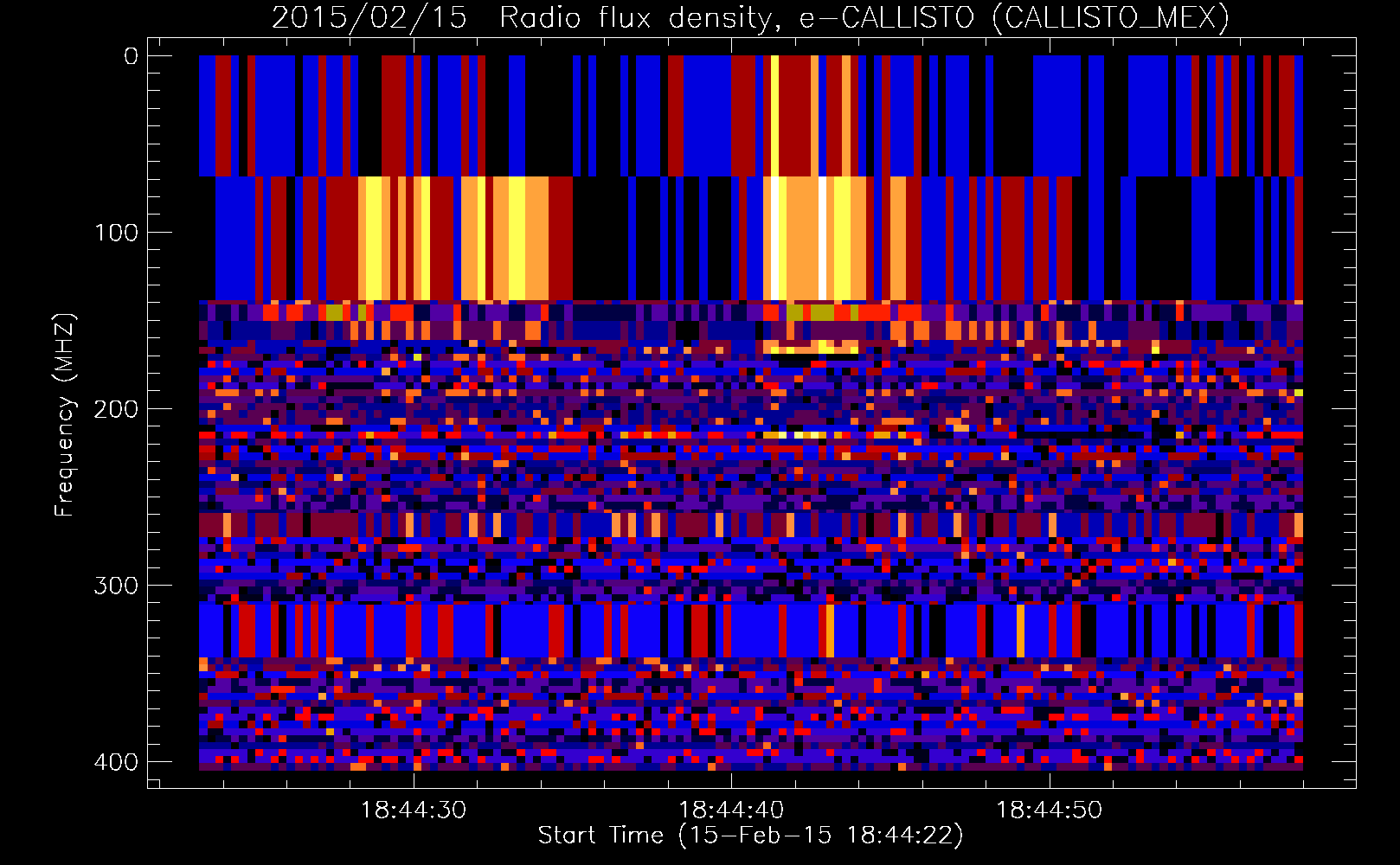1400x865 pixels.
Task: Click the 18:44:50 time tick label
Action: tap(1049, 811)
